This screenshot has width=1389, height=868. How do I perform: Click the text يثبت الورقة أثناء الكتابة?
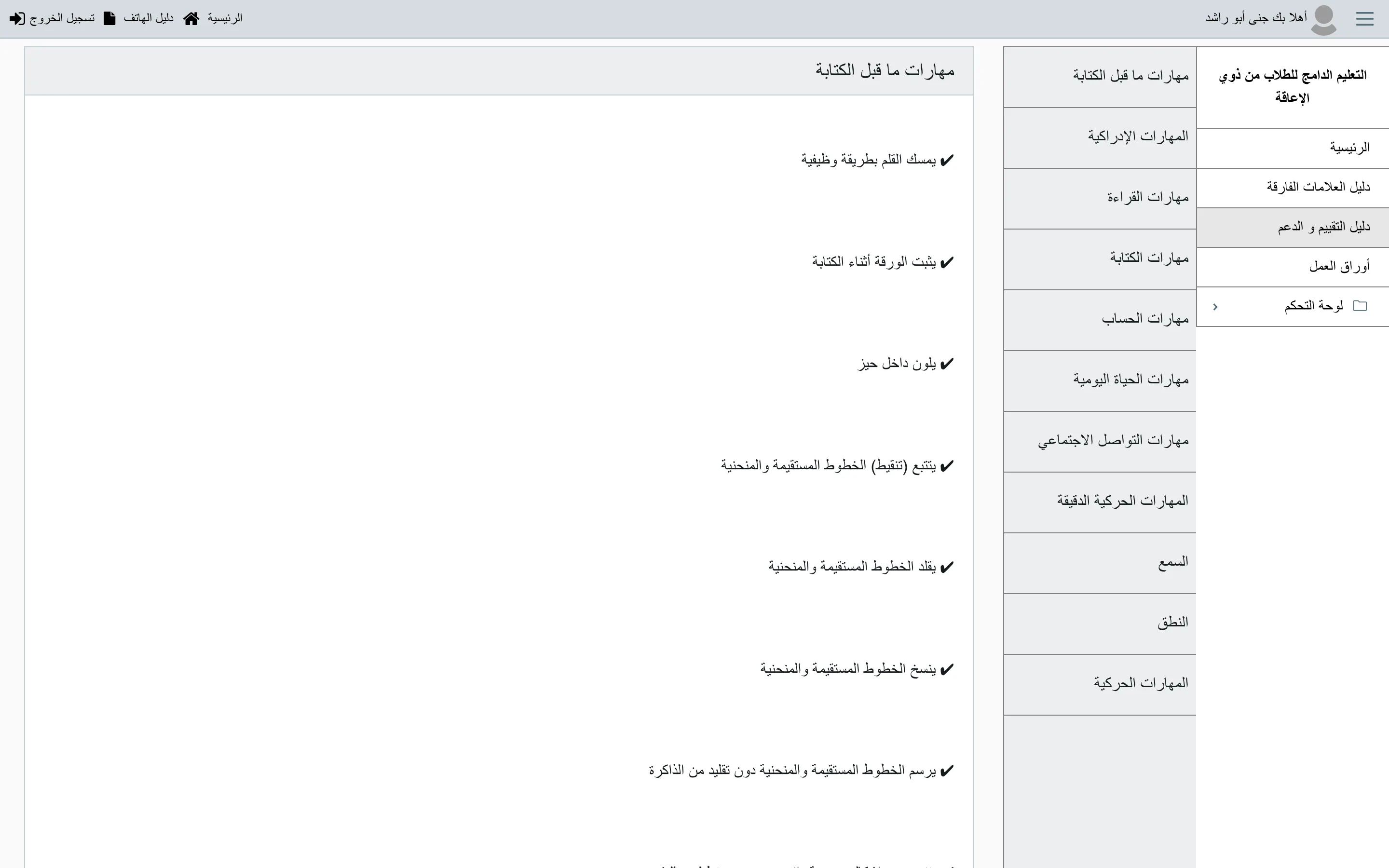[x=873, y=262]
